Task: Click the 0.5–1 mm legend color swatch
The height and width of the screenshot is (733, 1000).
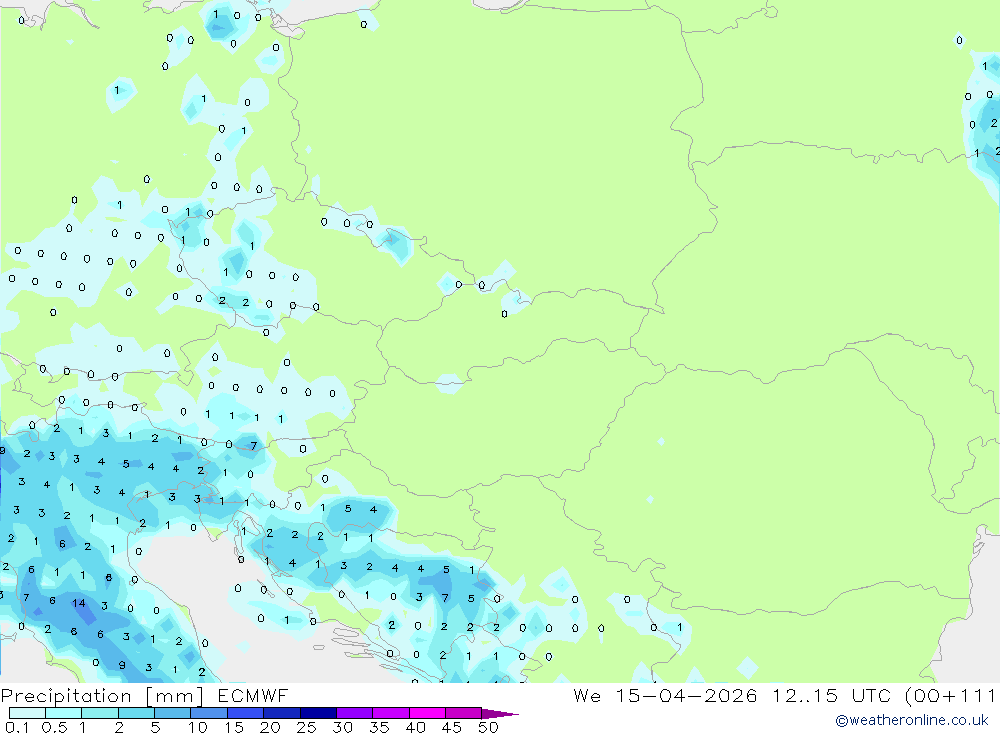Action: pyautogui.click(x=63, y=713)
